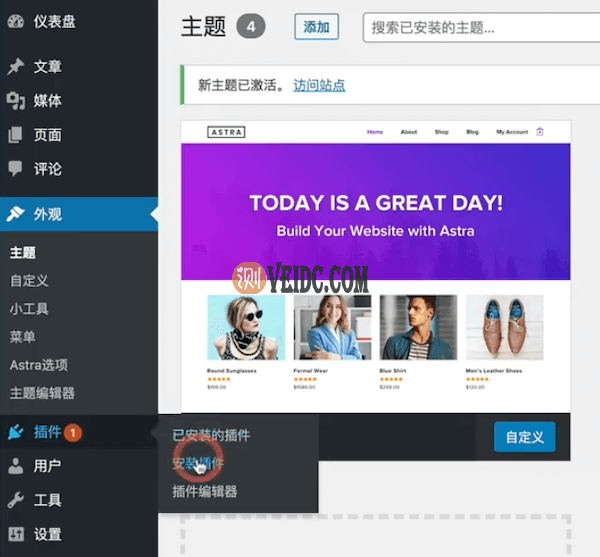Select 小工具 submenu entry
600x557 pixels.
point(29,309)
